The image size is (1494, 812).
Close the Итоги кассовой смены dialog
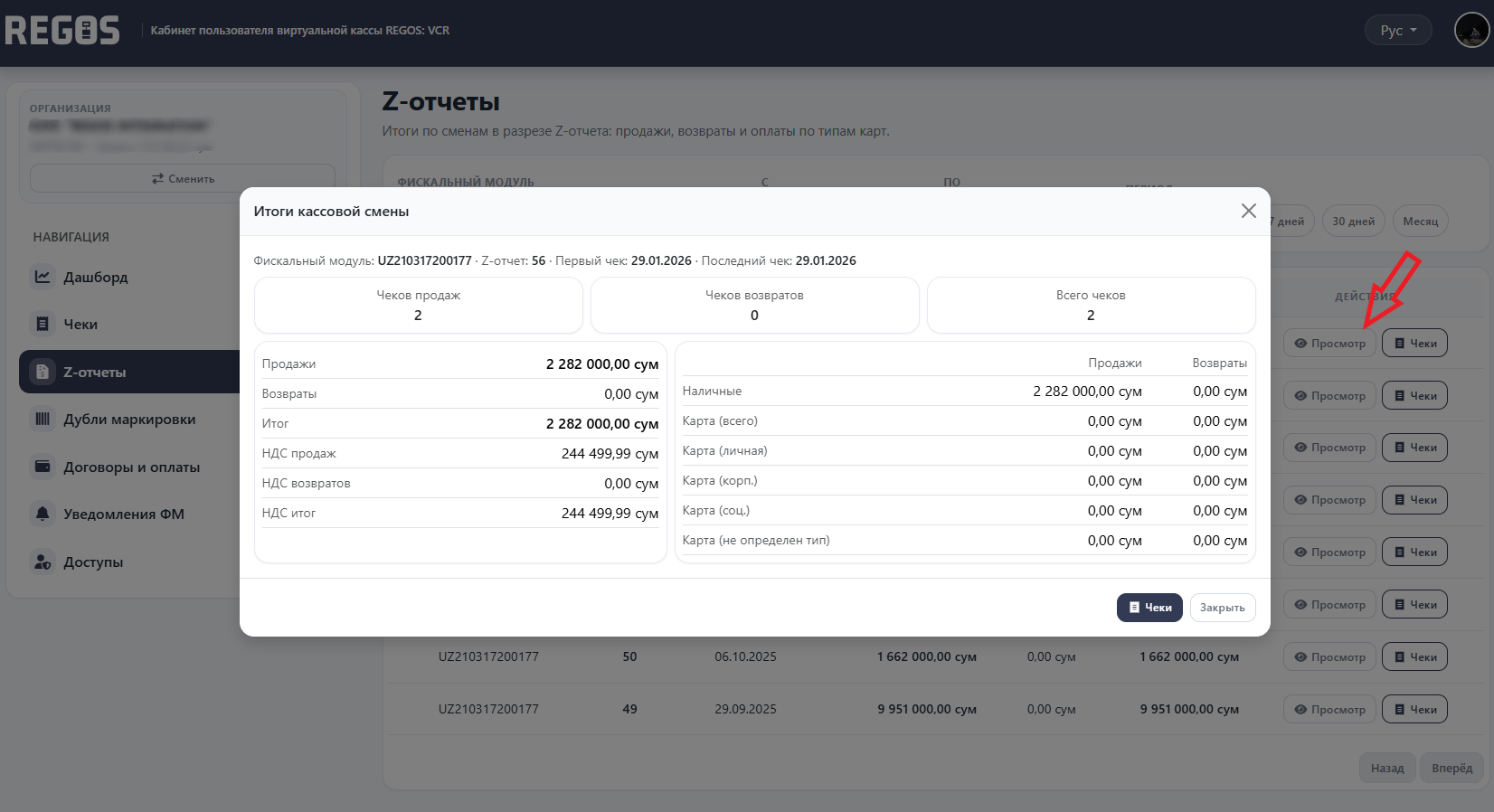coord(1248,211)
